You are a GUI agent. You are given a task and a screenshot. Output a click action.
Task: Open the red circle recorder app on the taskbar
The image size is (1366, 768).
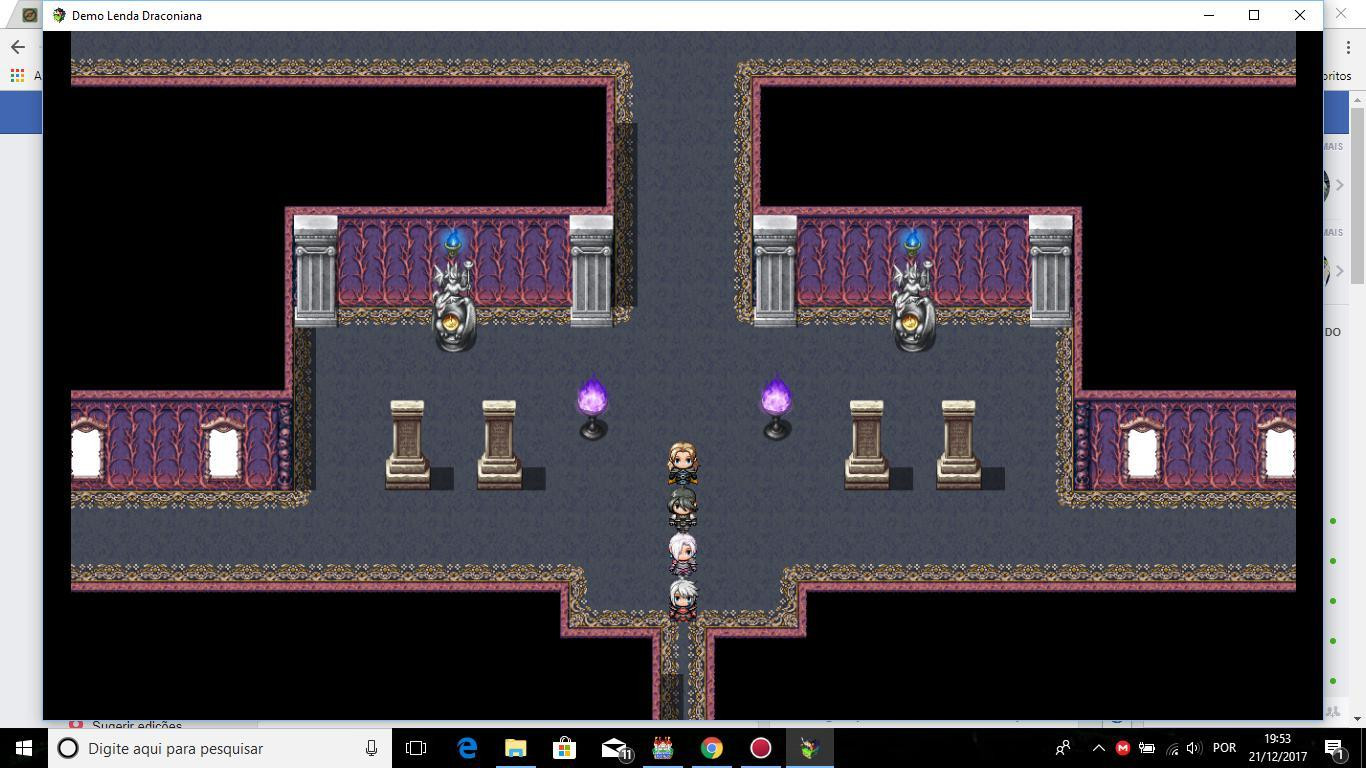tap(760, 748)
